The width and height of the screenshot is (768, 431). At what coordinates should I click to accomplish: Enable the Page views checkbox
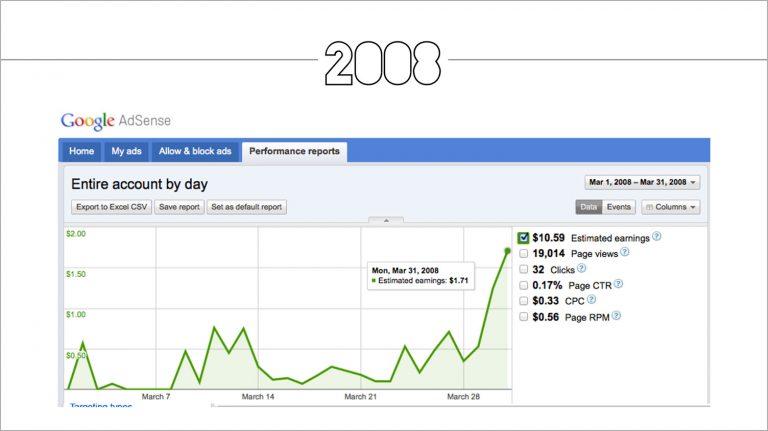pos(524,254)
